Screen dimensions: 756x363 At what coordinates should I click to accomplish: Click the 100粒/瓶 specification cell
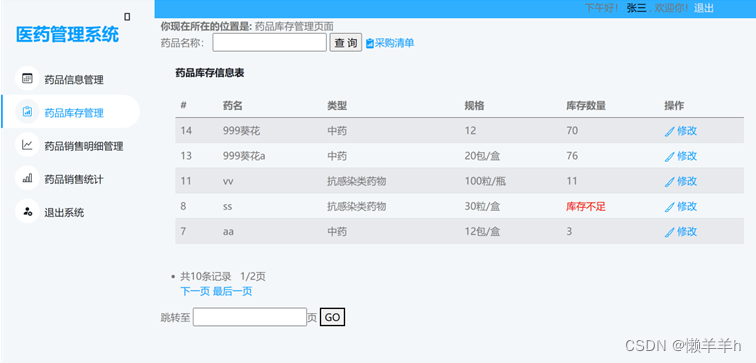485,181
